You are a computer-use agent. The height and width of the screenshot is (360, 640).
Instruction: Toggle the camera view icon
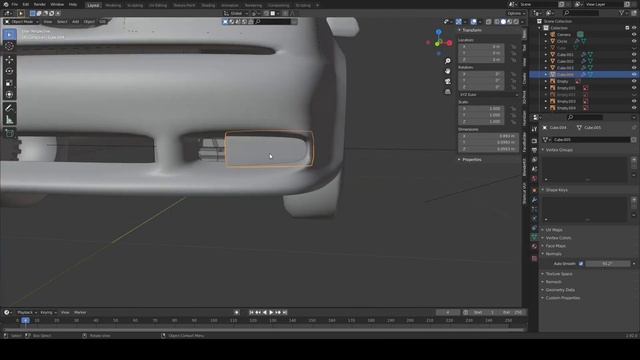(448, 81)
